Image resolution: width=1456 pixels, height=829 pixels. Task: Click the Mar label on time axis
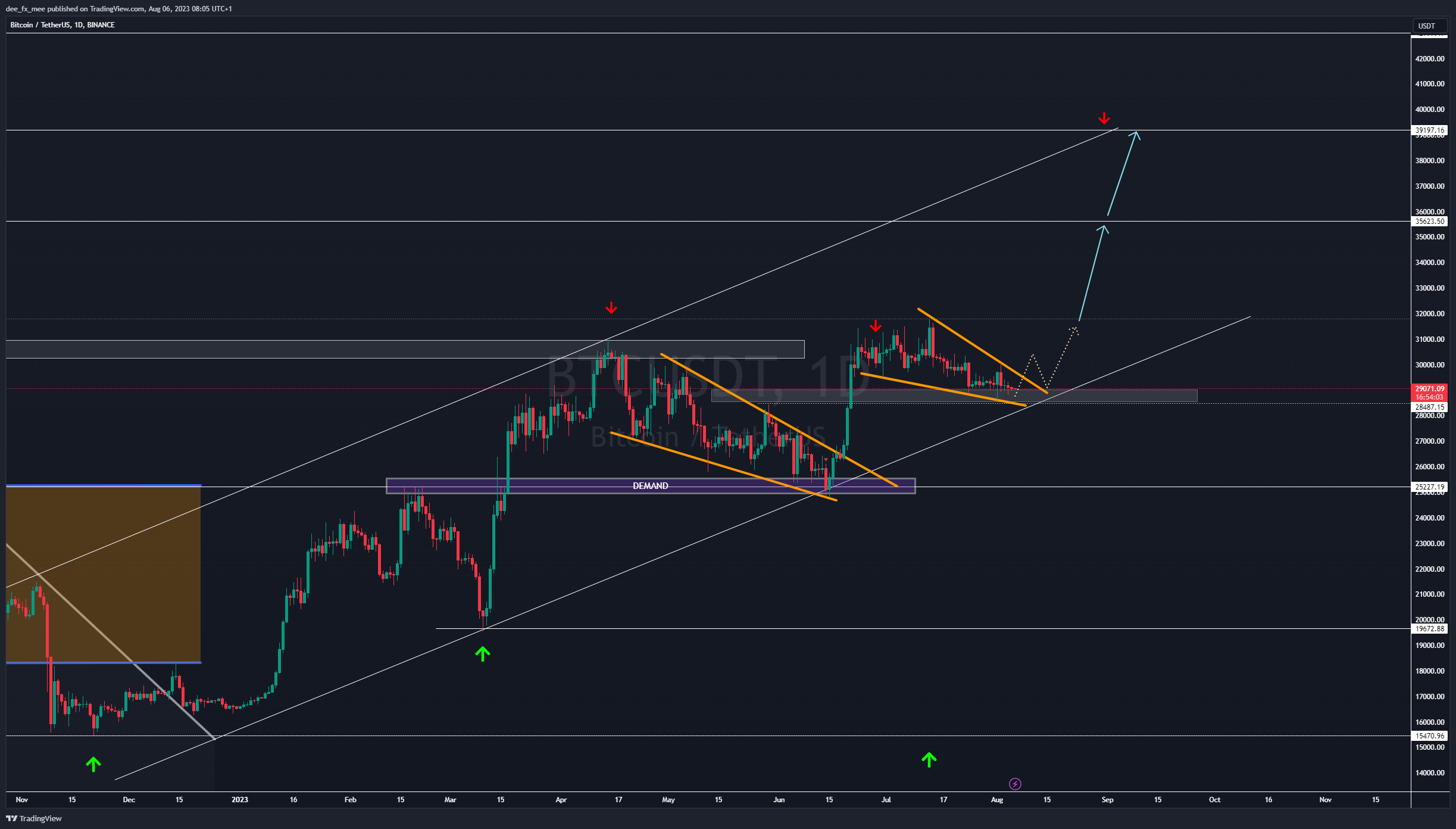(x=451, y=800)
